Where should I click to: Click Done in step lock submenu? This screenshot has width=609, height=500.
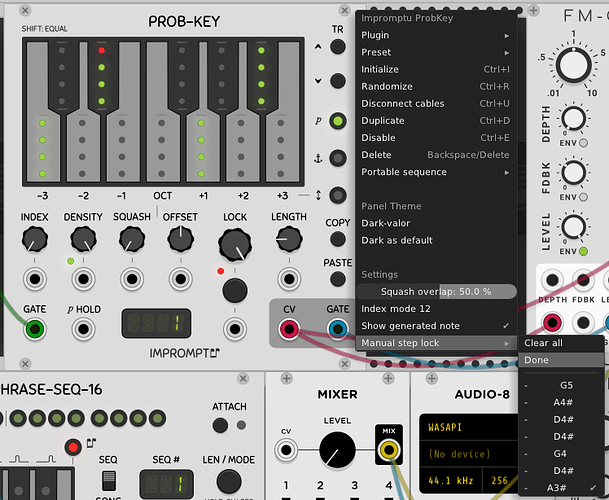click(x=561, y=360)
